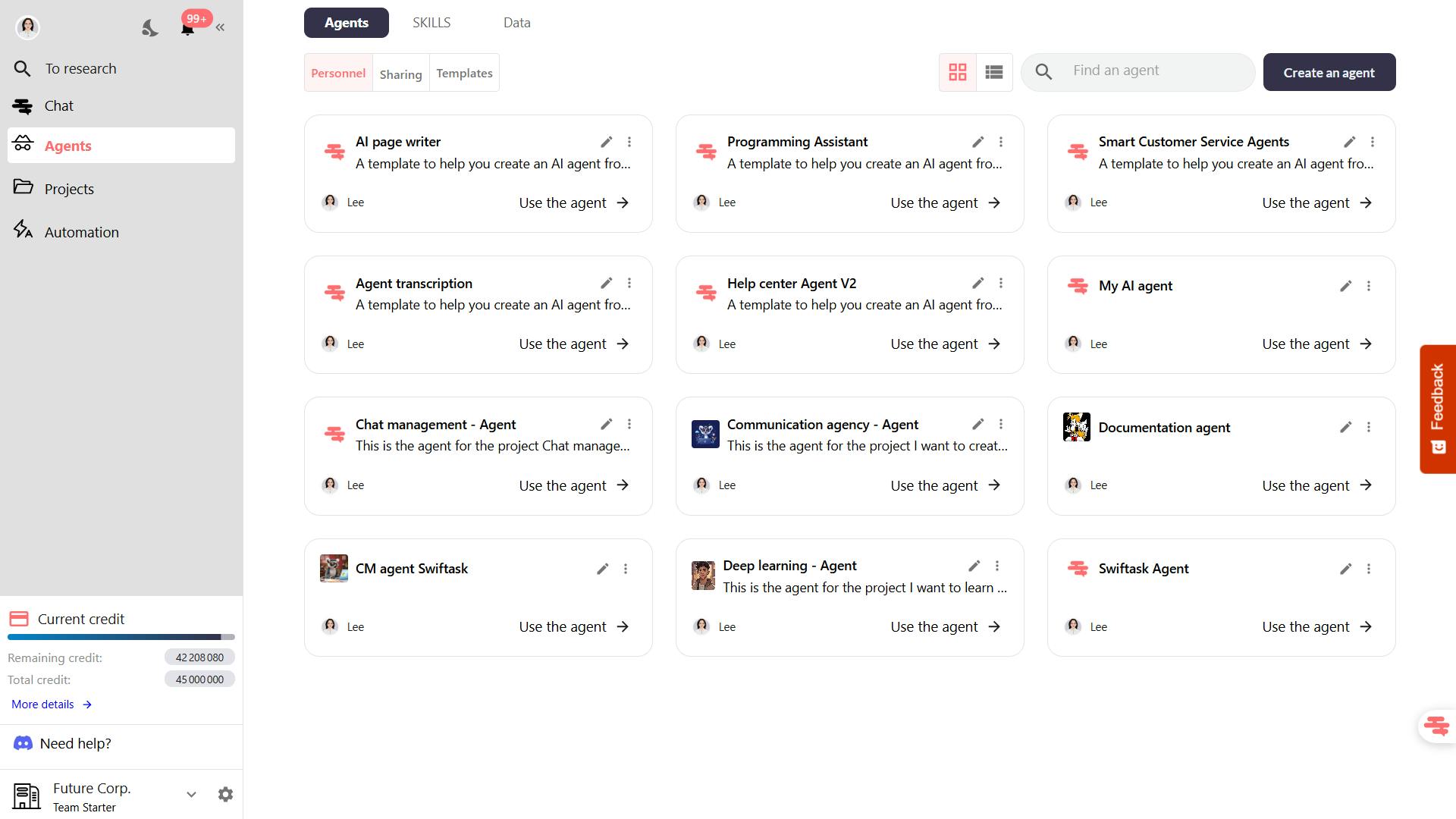Open the SKILLS tab
Screen dimensions: 1456x819
pyautogui.click(x=431, y=23)
